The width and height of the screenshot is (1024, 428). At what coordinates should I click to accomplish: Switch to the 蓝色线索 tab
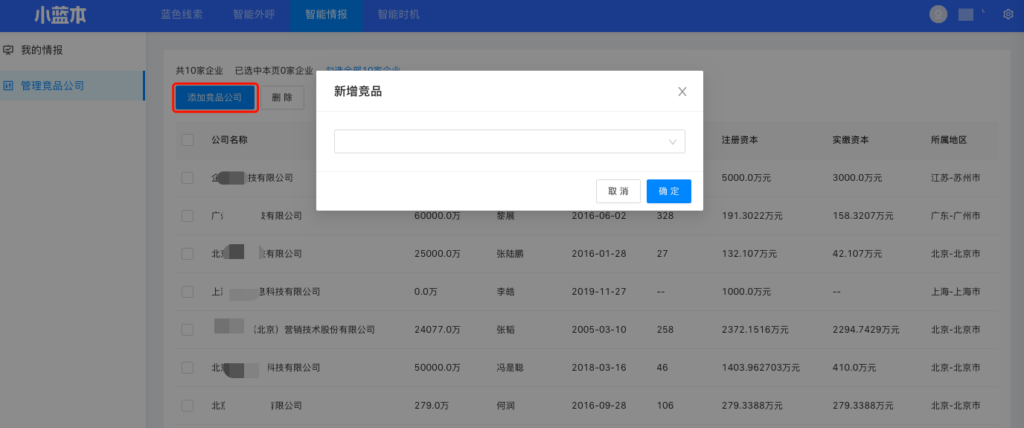181,15
